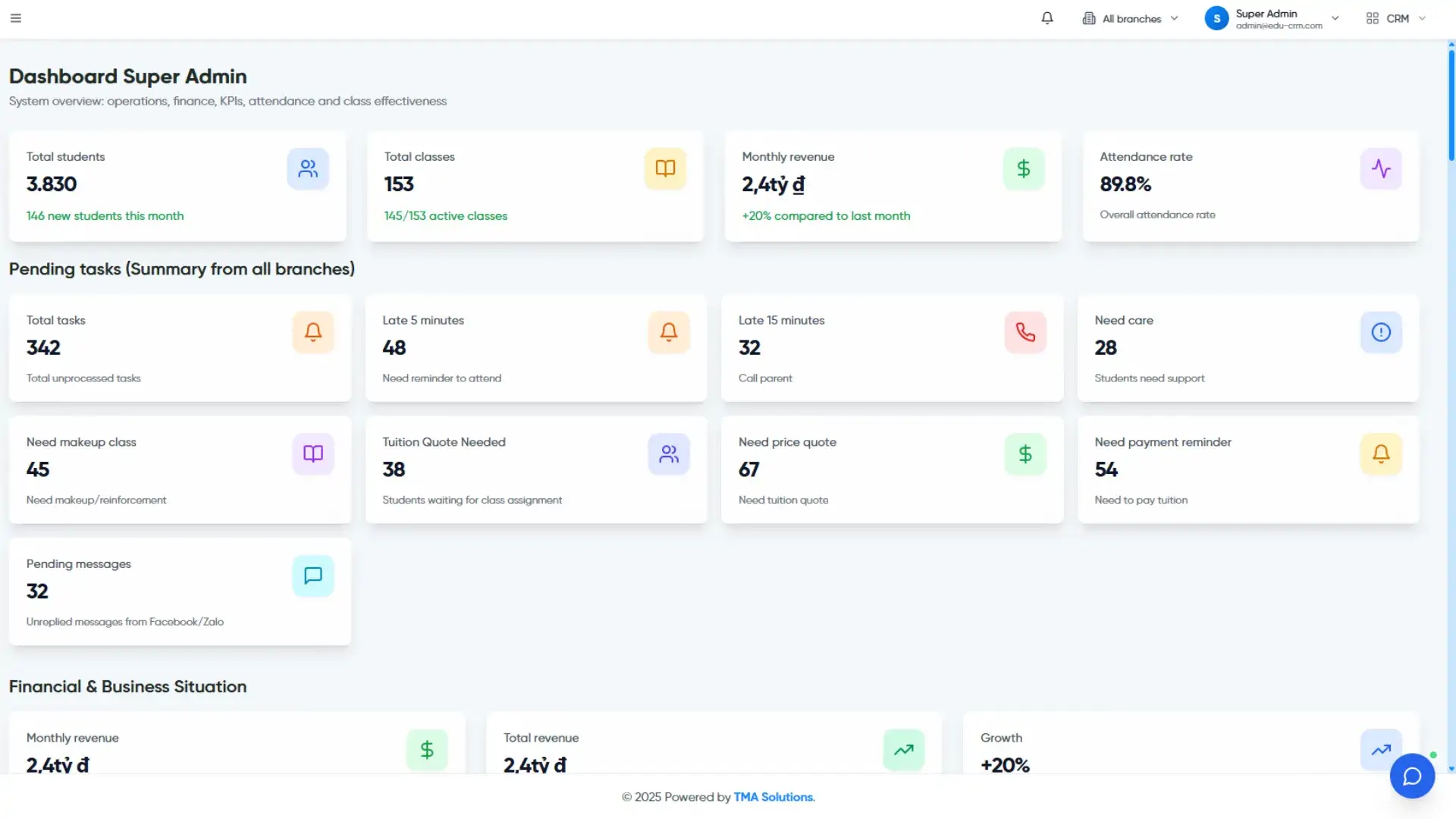The width and height of the screenshot is (1456, 819).
Task: Click the Total classes book icon
Action: tap(665, 168)
